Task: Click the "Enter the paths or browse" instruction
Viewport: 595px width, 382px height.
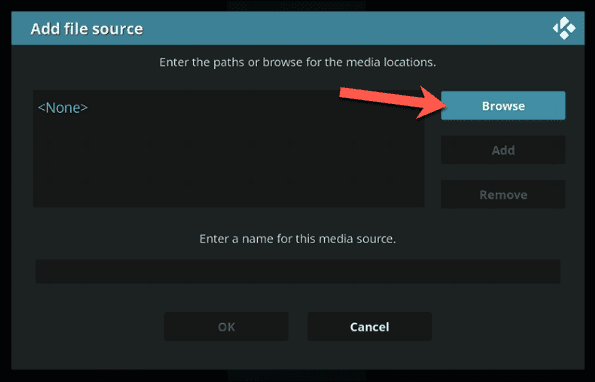Action: pyautogui.click(x=298, y=62)
